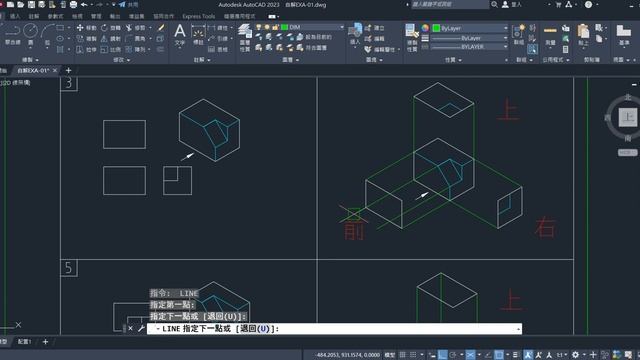Image resolution: width=640 pixels, height=360 pixels.
Task: Click the ViewCube top face
Action: point(627,117)
